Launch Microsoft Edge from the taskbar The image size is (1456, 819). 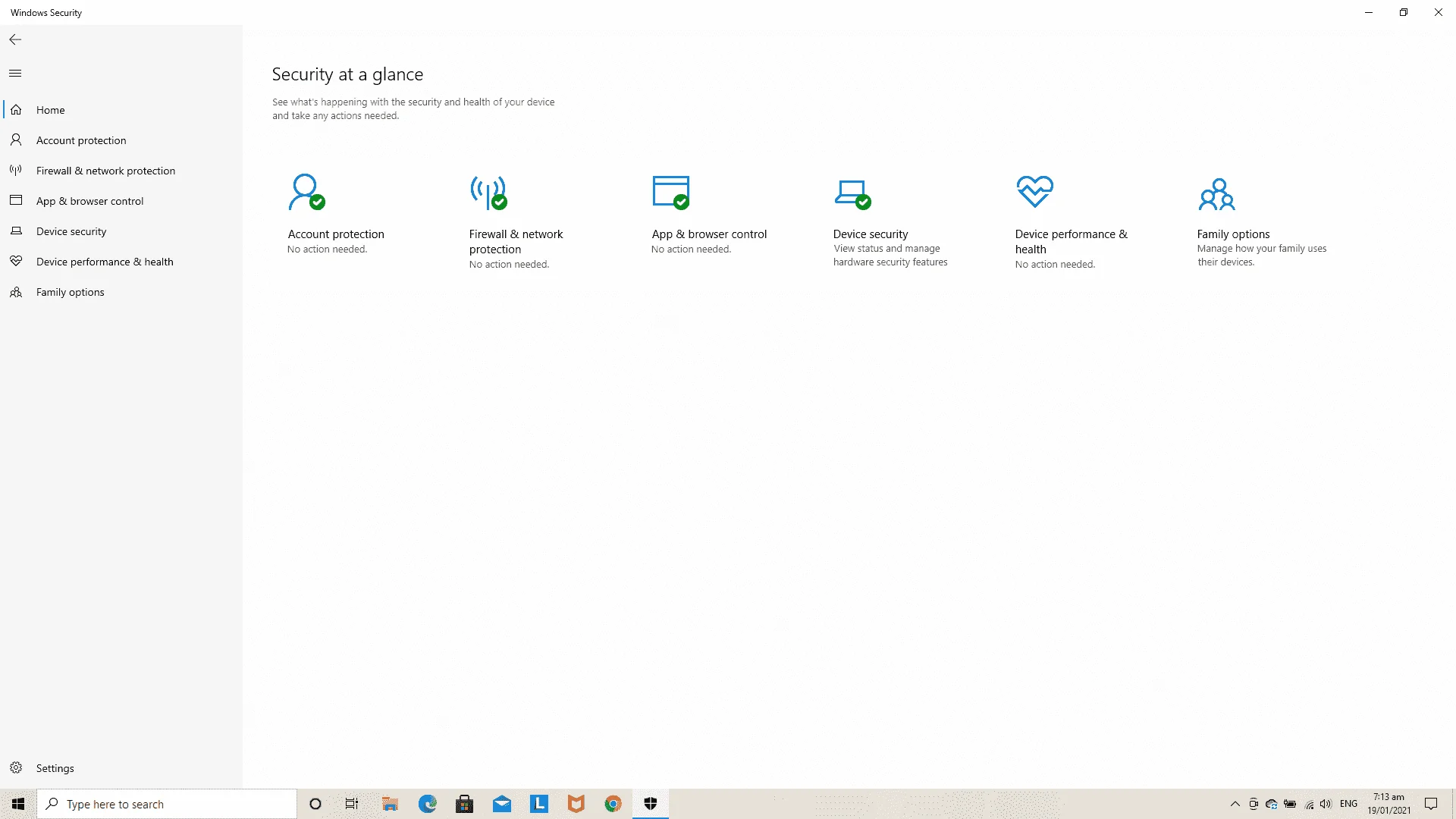[428, 804]
